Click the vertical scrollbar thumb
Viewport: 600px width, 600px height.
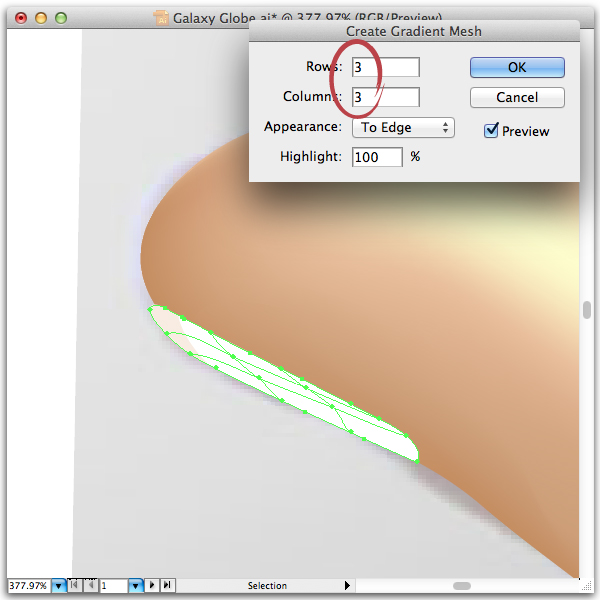[x=587, y=310]
